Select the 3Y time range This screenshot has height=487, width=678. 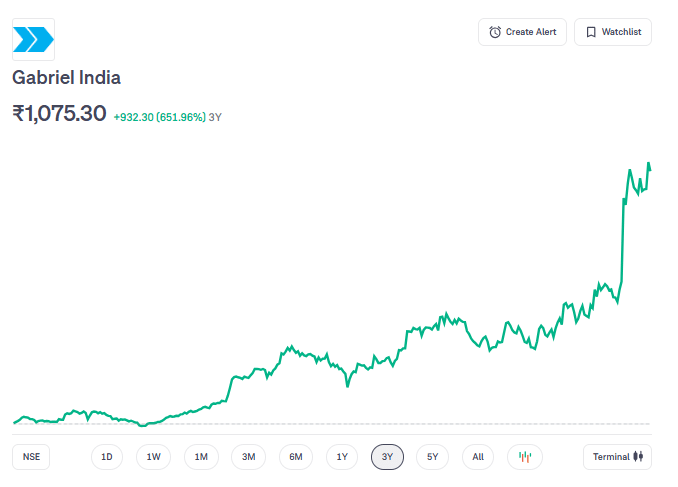[387, 457]
